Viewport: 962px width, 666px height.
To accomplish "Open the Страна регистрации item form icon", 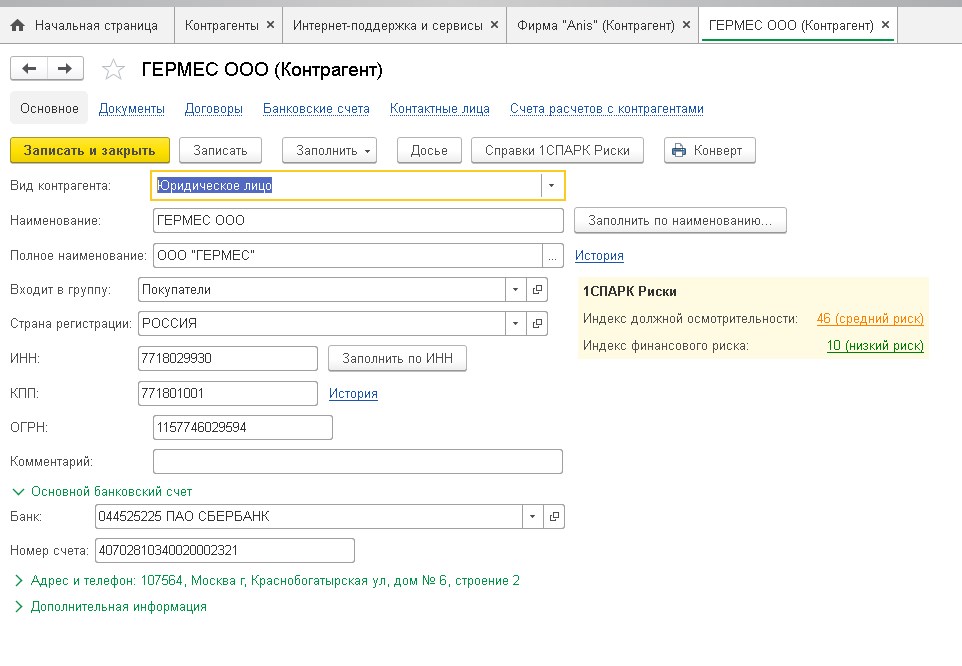I will [x=537, y=324].
